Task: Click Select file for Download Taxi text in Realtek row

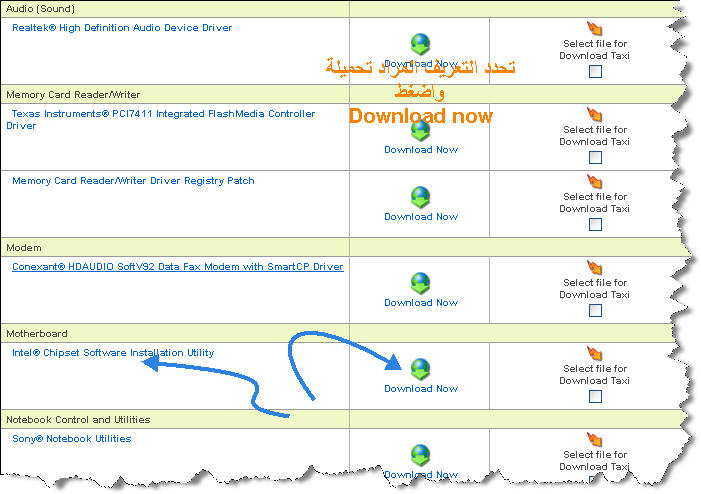Action: coord(595,50)
